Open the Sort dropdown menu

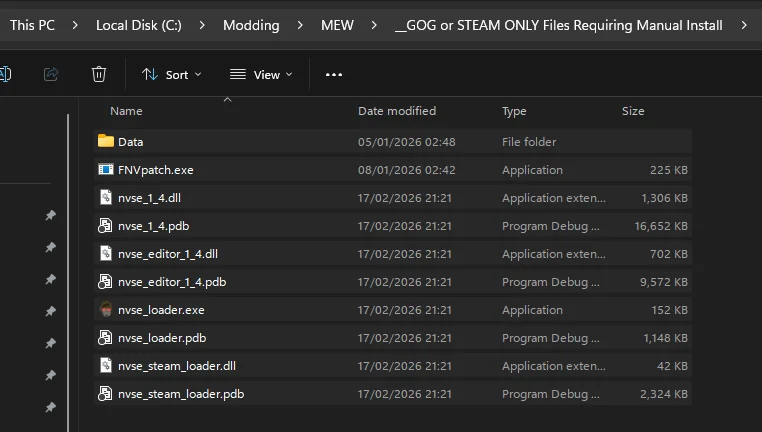(171, 74)
